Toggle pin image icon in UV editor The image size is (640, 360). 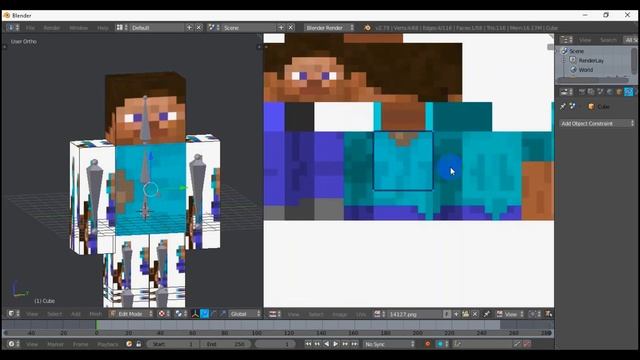click(487, 314)
